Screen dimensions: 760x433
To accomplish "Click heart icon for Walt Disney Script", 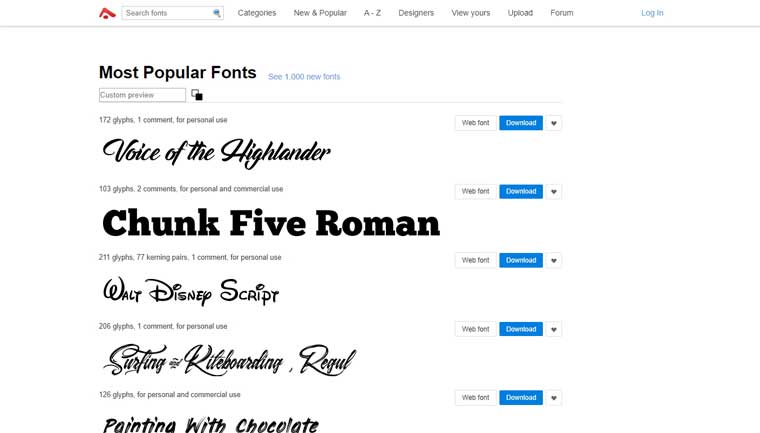I will click(554, 261).
